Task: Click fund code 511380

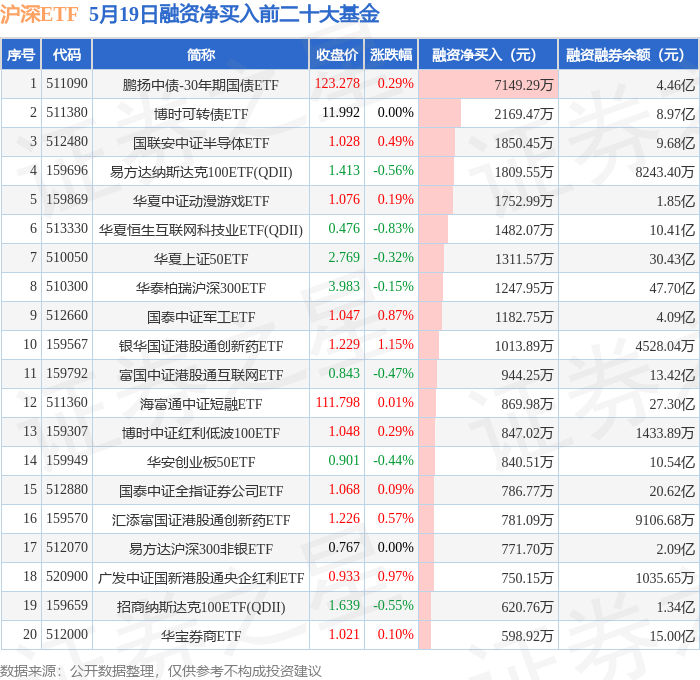Action: pyautogui.click(x=67, y=113)
